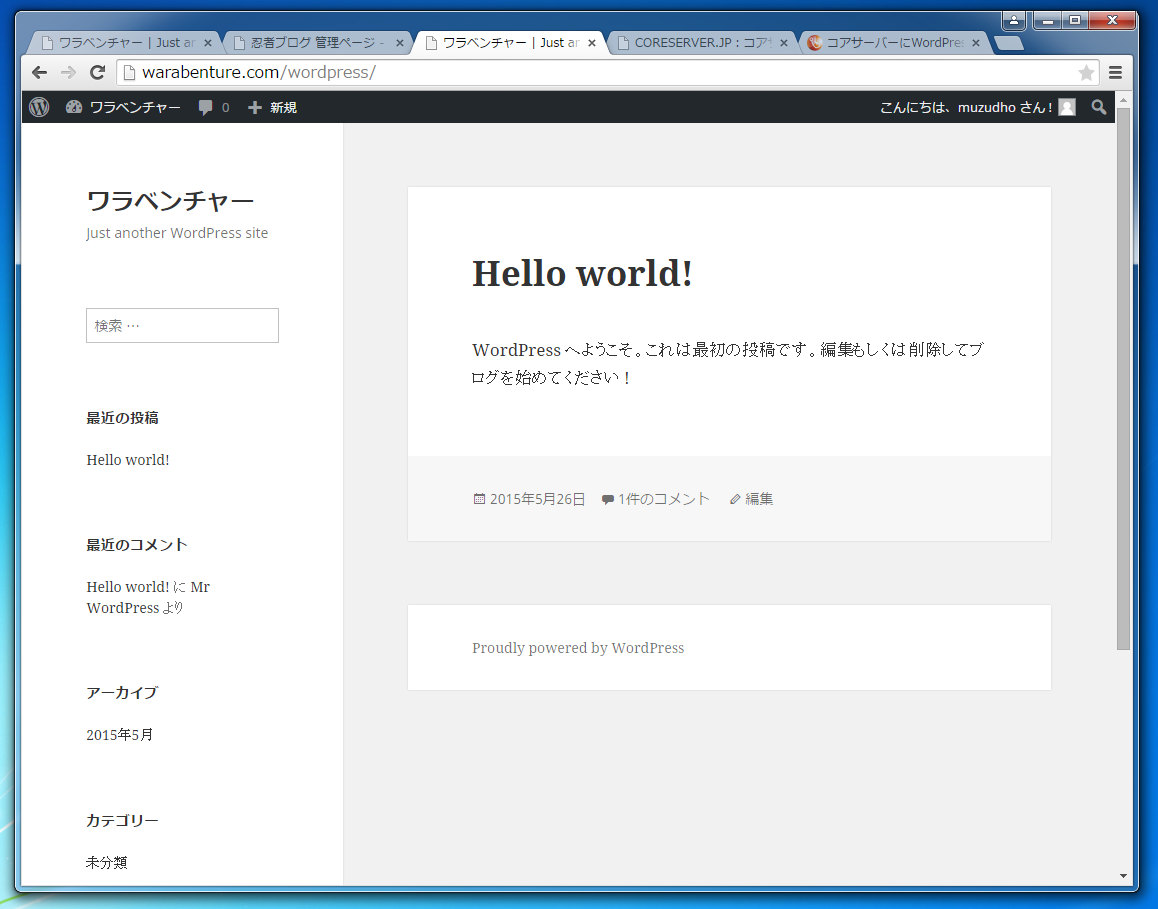Image resolution: width=1158 pixels, height=909 pixels.
Task: Switch to first ワラベンチャー tab
Action: tap(122, 43)
